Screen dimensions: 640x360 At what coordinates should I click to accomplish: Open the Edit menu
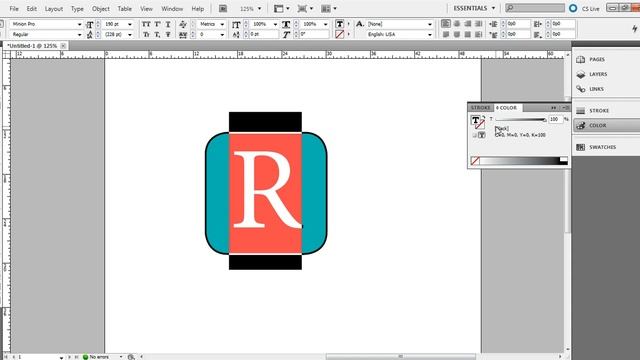pyautogui.click(x=31, y=9)
